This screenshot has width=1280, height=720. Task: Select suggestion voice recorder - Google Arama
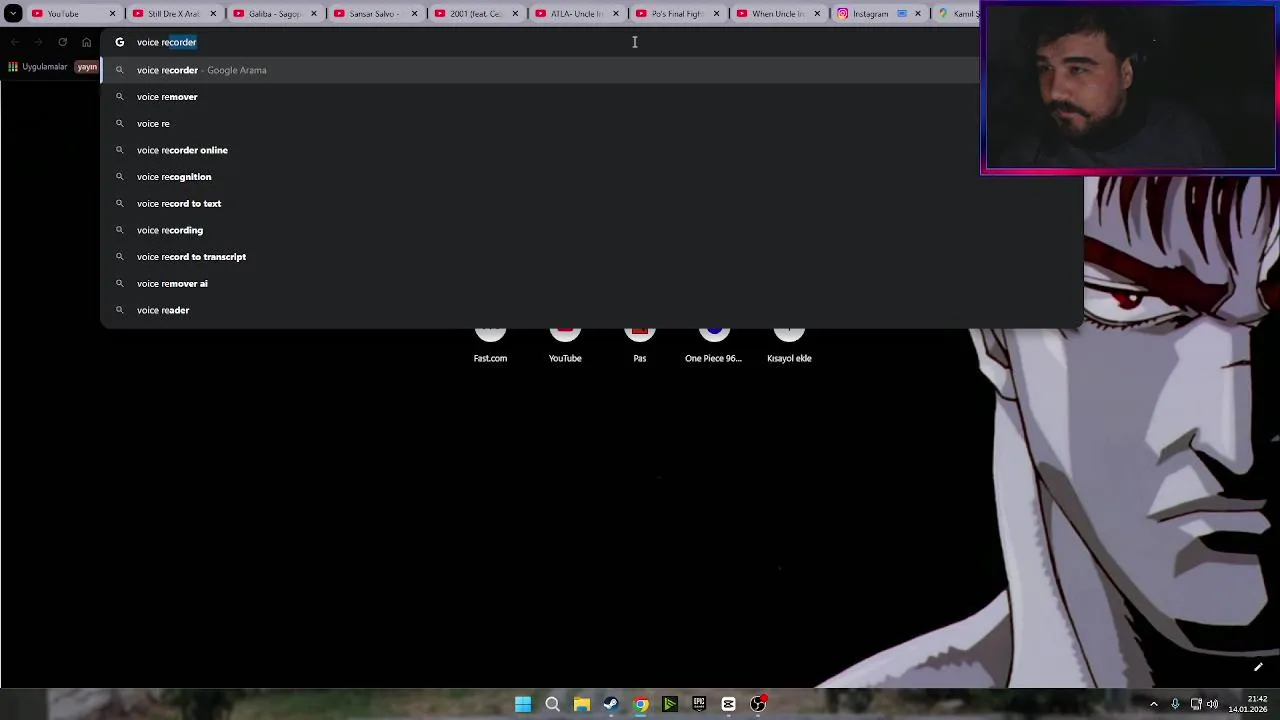(x=540, y=70)
